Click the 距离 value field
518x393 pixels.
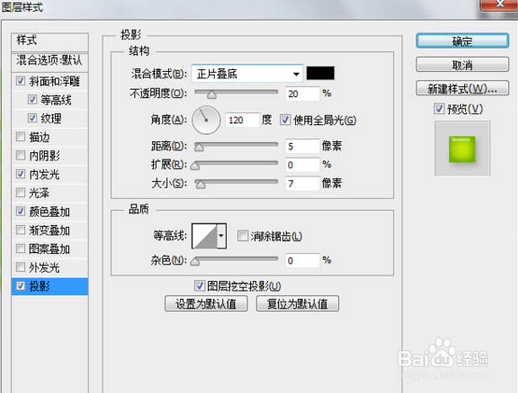[x=302, y=146]
